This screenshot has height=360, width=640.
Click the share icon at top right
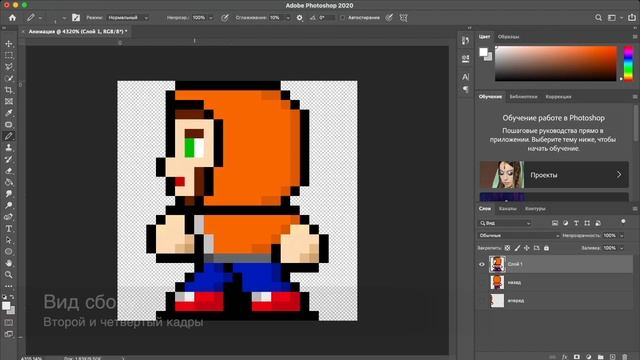coord(632,18)
